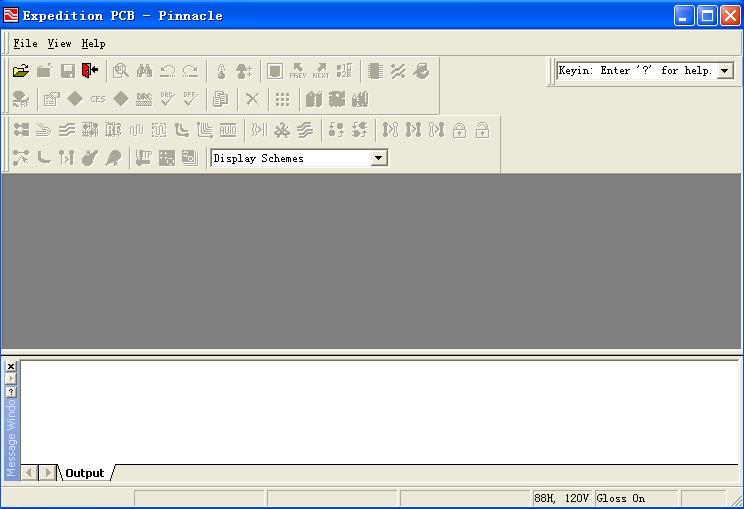Click the RE route icon
Screen dimensions: 744x509
click(113, 130)
